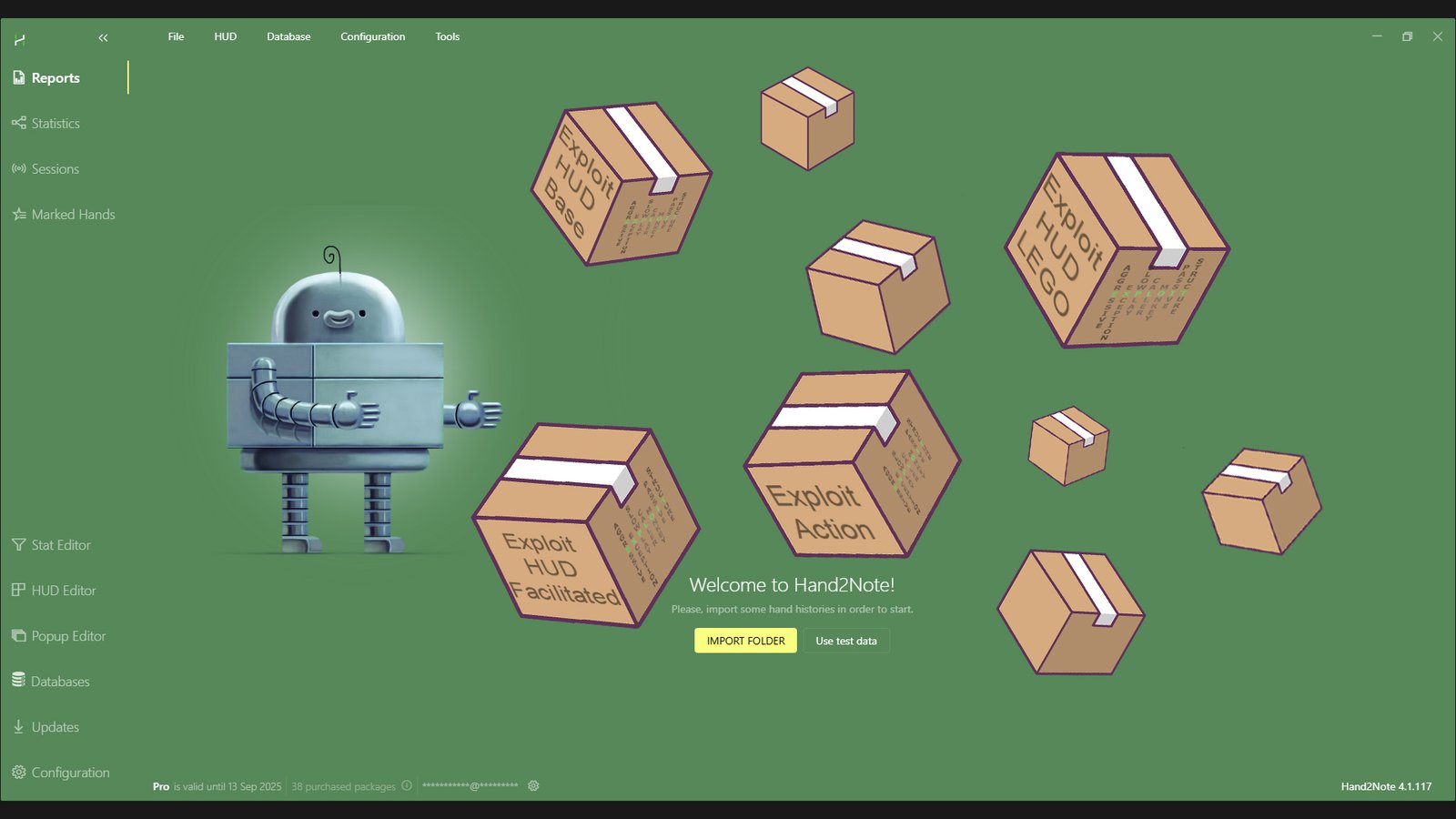Expand the top Configuration menu
The height and width of the screenshot is (819, 1456).
[372, 37]
